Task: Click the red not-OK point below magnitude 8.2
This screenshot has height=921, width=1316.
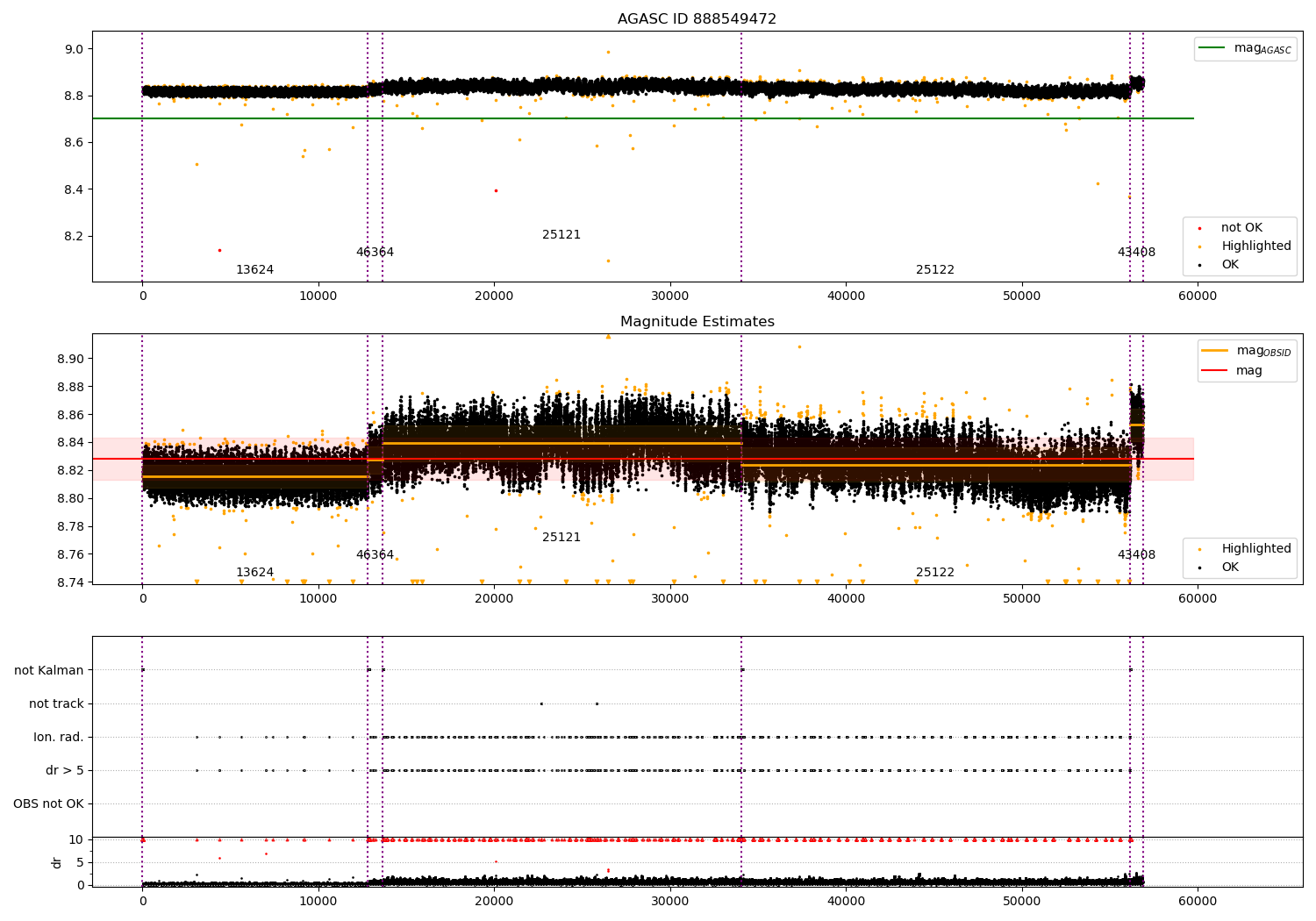Action: click(219, 250)
